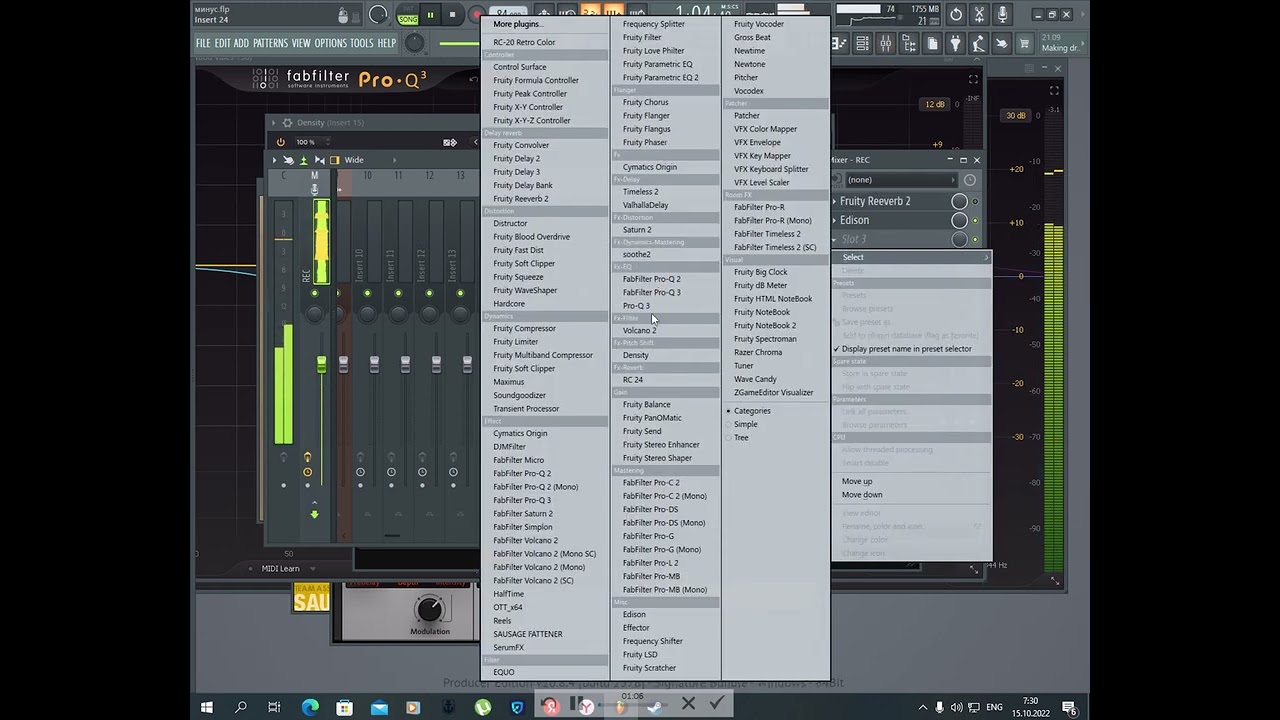The image size is (1280, 720).
Task: Click Move down in context menu
Action: point(862,494)
